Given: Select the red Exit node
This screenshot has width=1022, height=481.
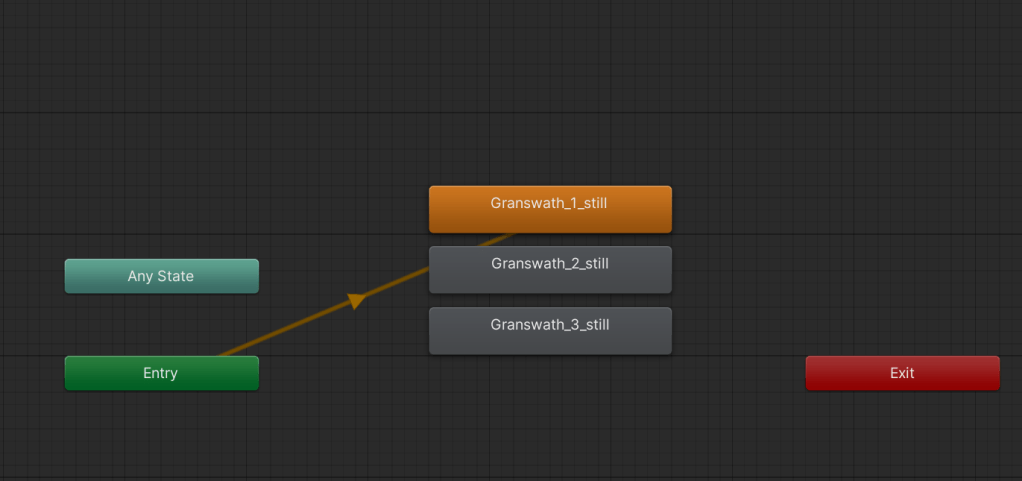Looking at the screenshot, I should click(x=902, y=373).
